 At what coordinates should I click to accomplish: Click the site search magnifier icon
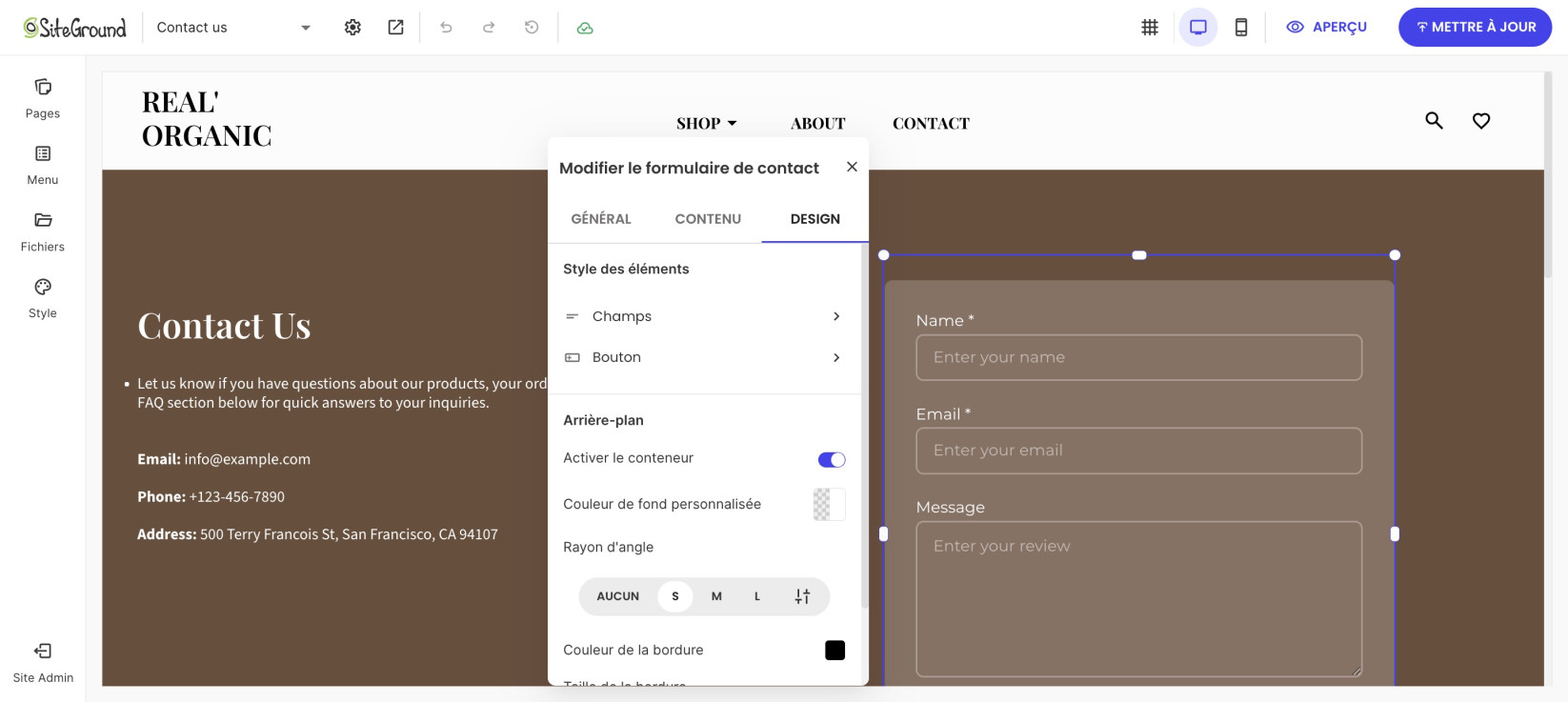(x=1434, y=121)
